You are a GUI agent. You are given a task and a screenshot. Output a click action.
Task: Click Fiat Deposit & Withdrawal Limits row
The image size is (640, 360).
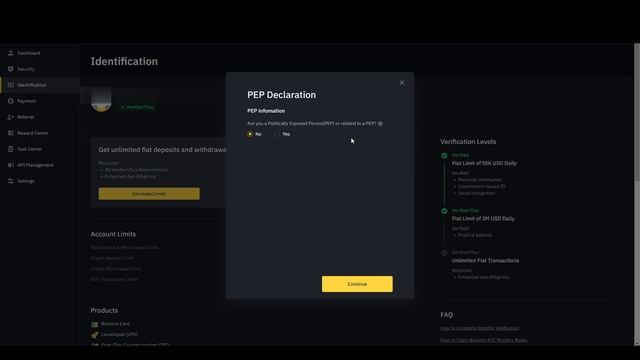point(124,247)
